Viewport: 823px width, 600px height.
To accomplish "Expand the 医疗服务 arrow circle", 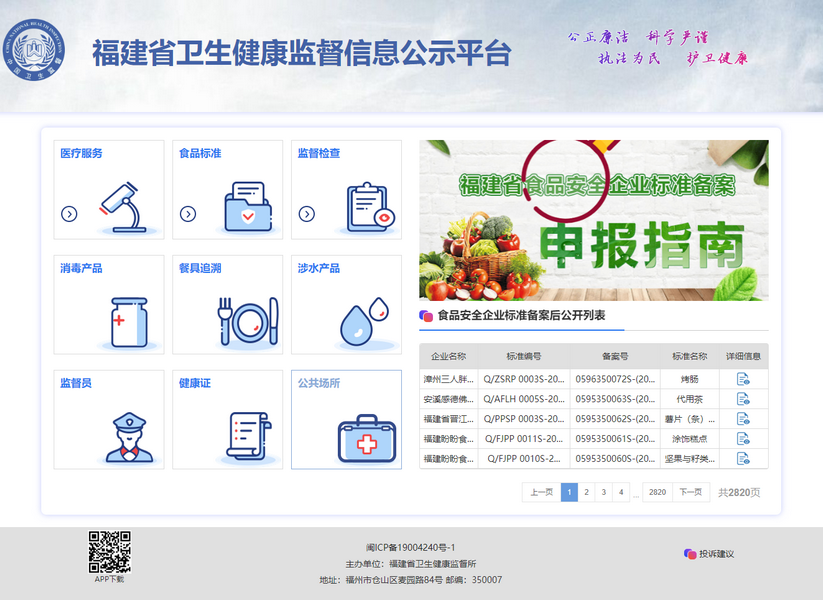I will tap(69, 213).
